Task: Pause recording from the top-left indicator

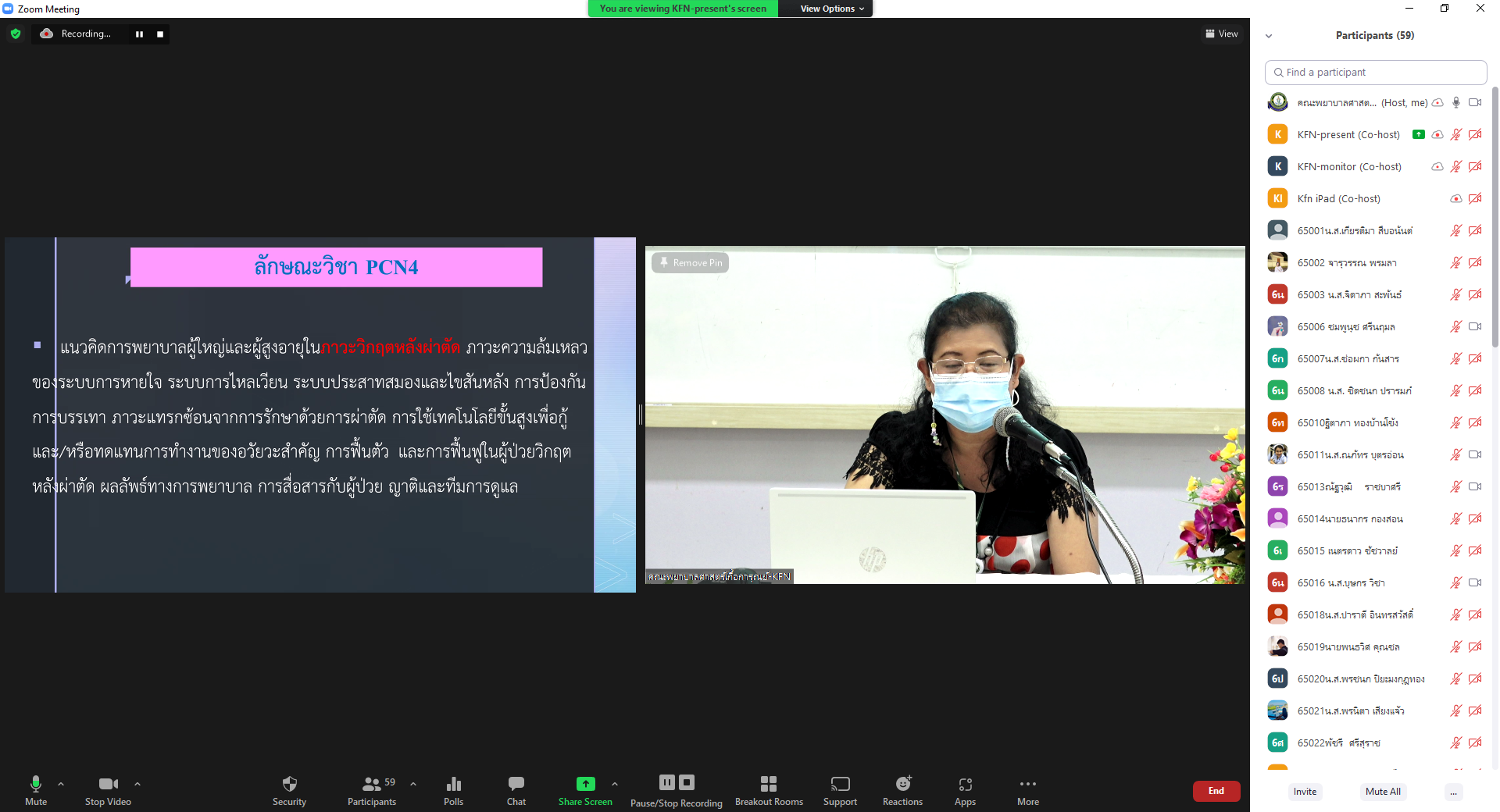Action: [x=139, y=34]
